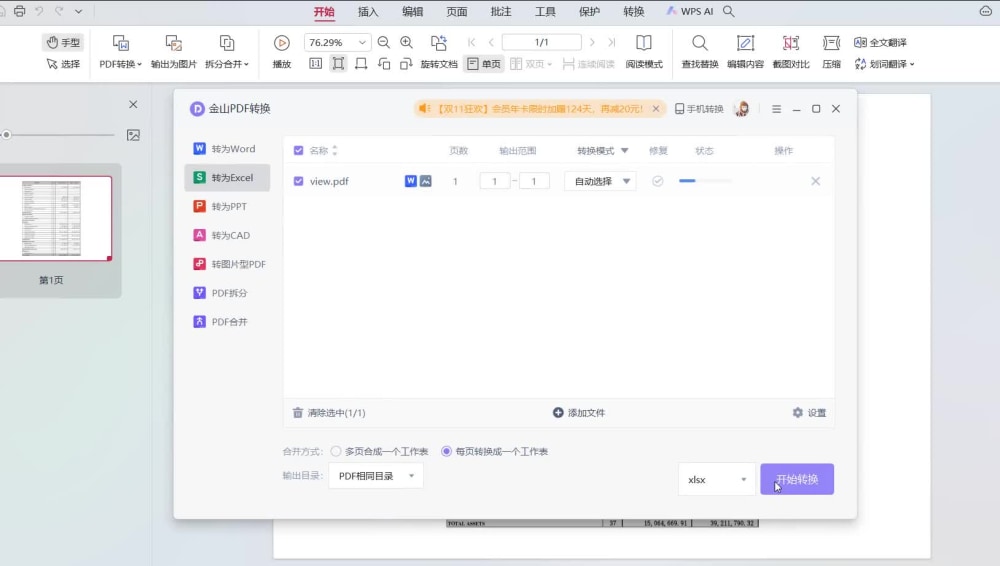Screen dimensions: 1000x566
Task: Open the dialog hamburger menu
Action: coord(776,109)
